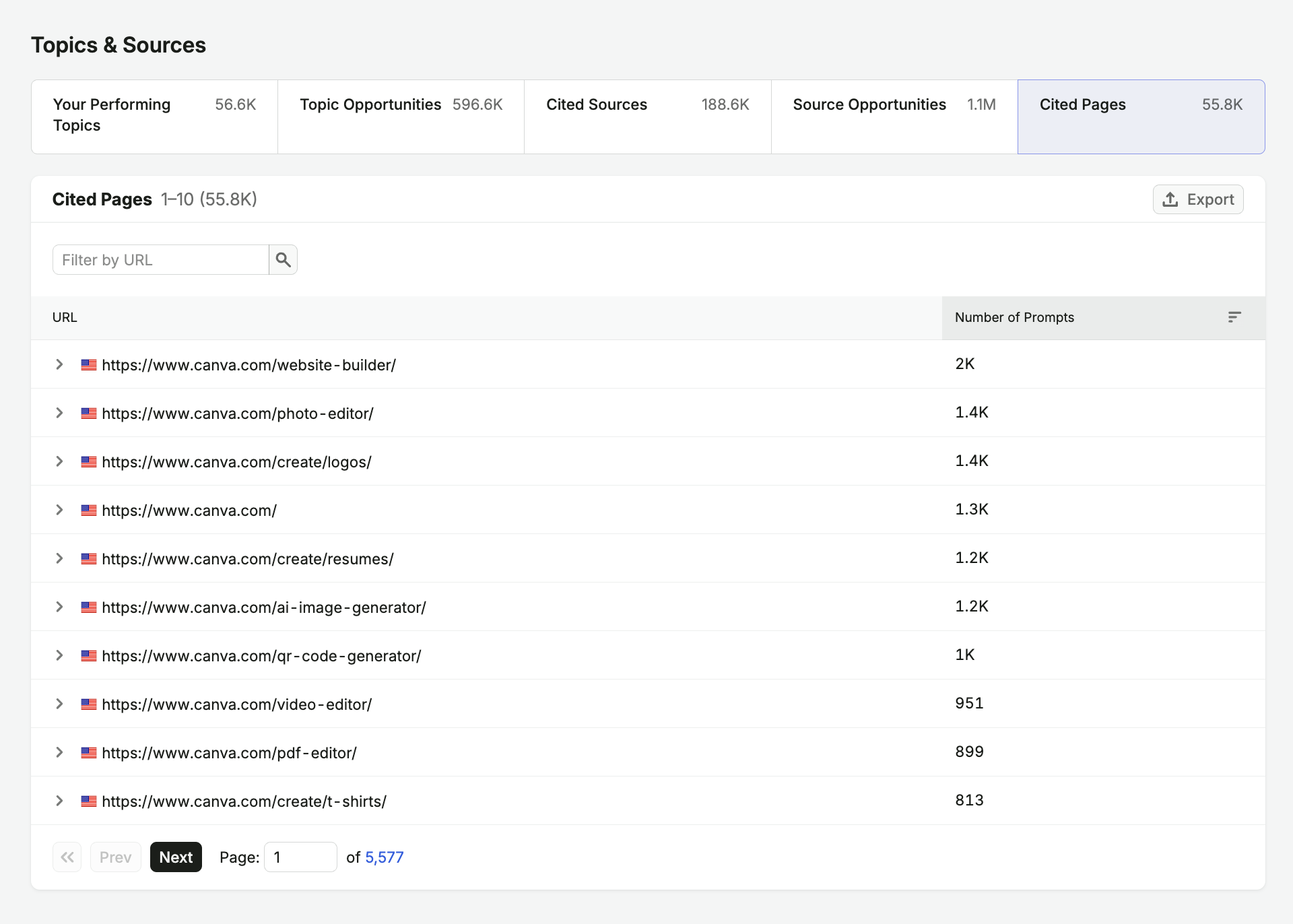Image resolution: width=1293 pixels, height=924 pixels.
Task: Click US flag icon beside canva.com homepage URL
Action: tap(89, 510)
